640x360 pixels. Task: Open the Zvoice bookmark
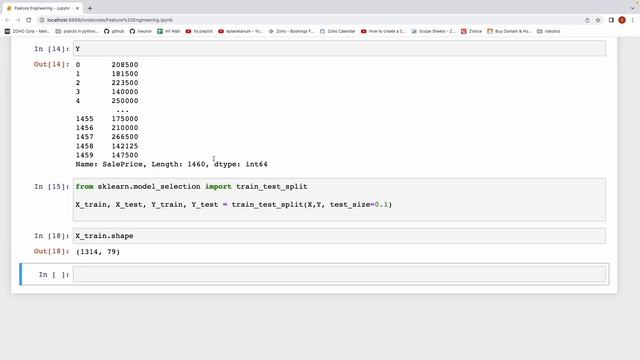click(x=471, y=31)
